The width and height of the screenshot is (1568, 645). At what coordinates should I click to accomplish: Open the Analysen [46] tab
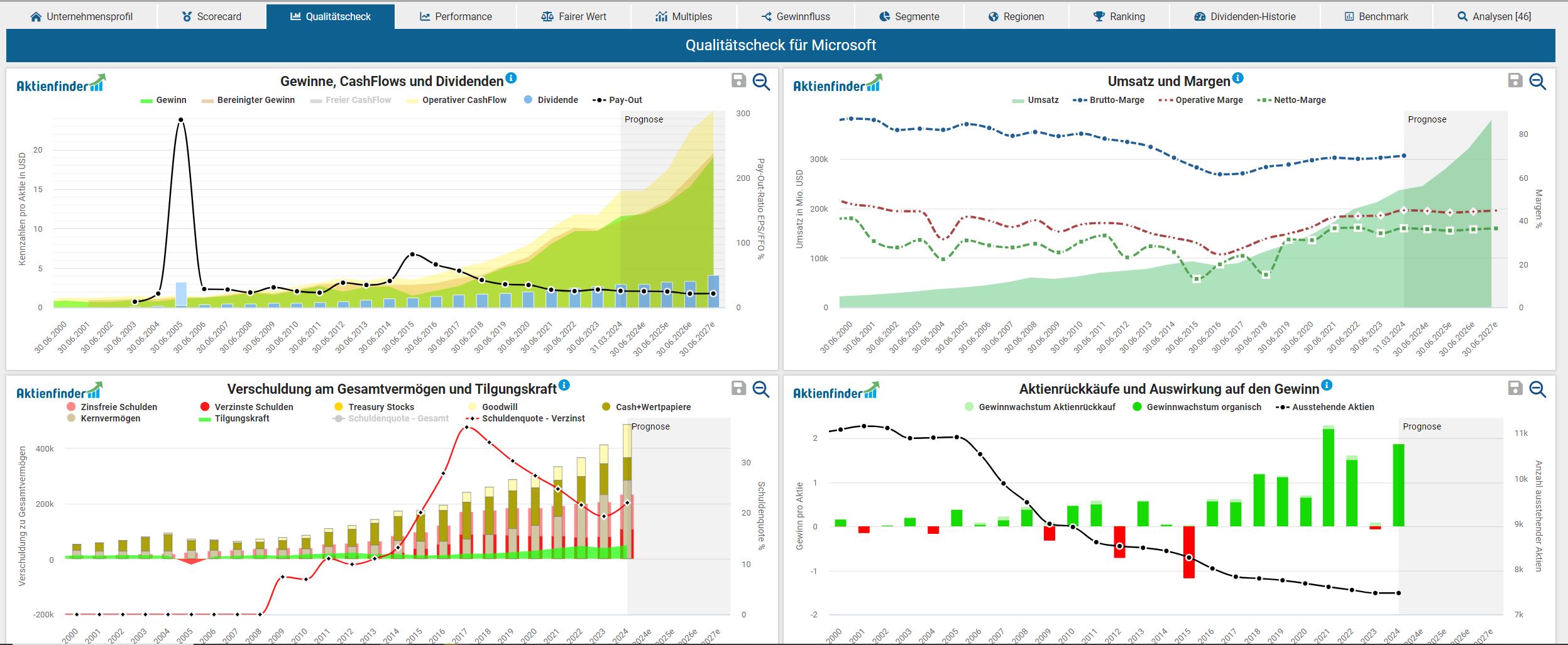(1494, 16)
